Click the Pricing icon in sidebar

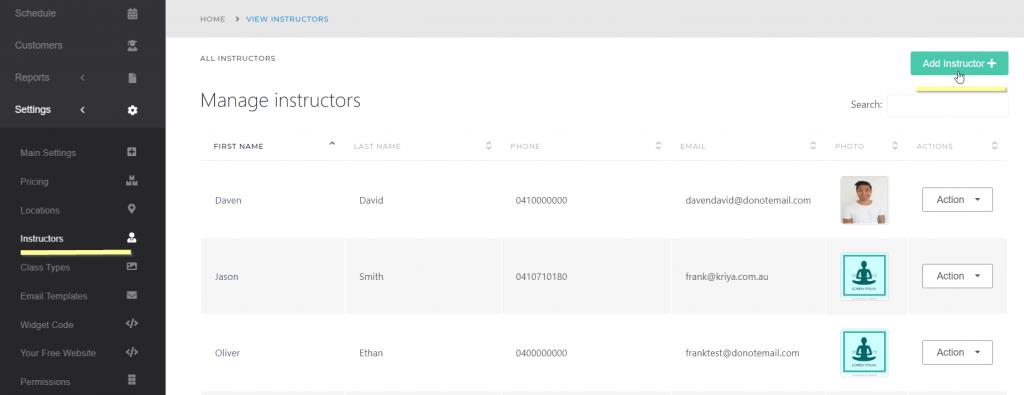(x=131, y=181)
